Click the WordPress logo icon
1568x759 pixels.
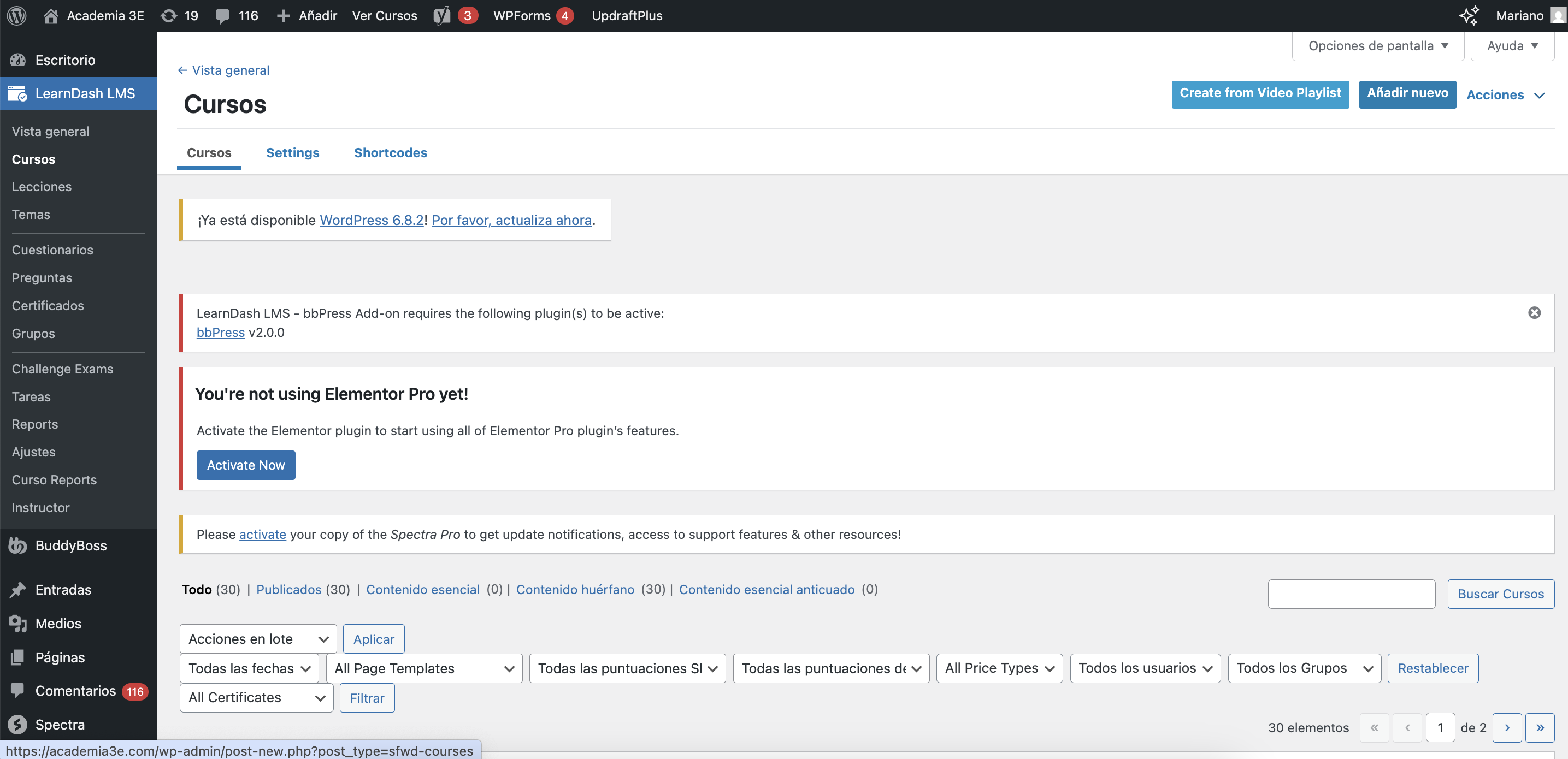(16, 15)
